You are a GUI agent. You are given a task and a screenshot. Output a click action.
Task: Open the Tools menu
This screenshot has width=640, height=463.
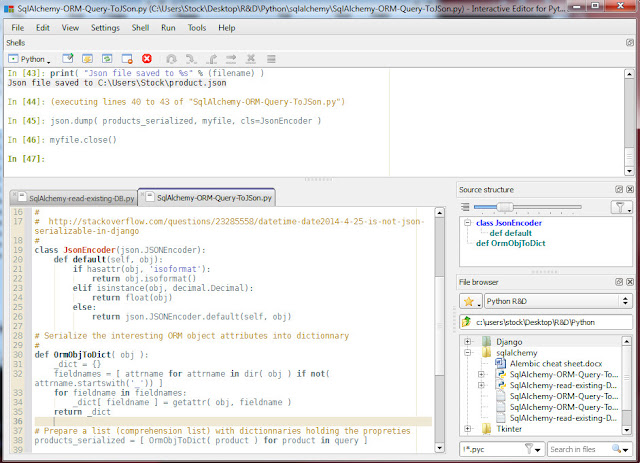click(x=197, y=28)
